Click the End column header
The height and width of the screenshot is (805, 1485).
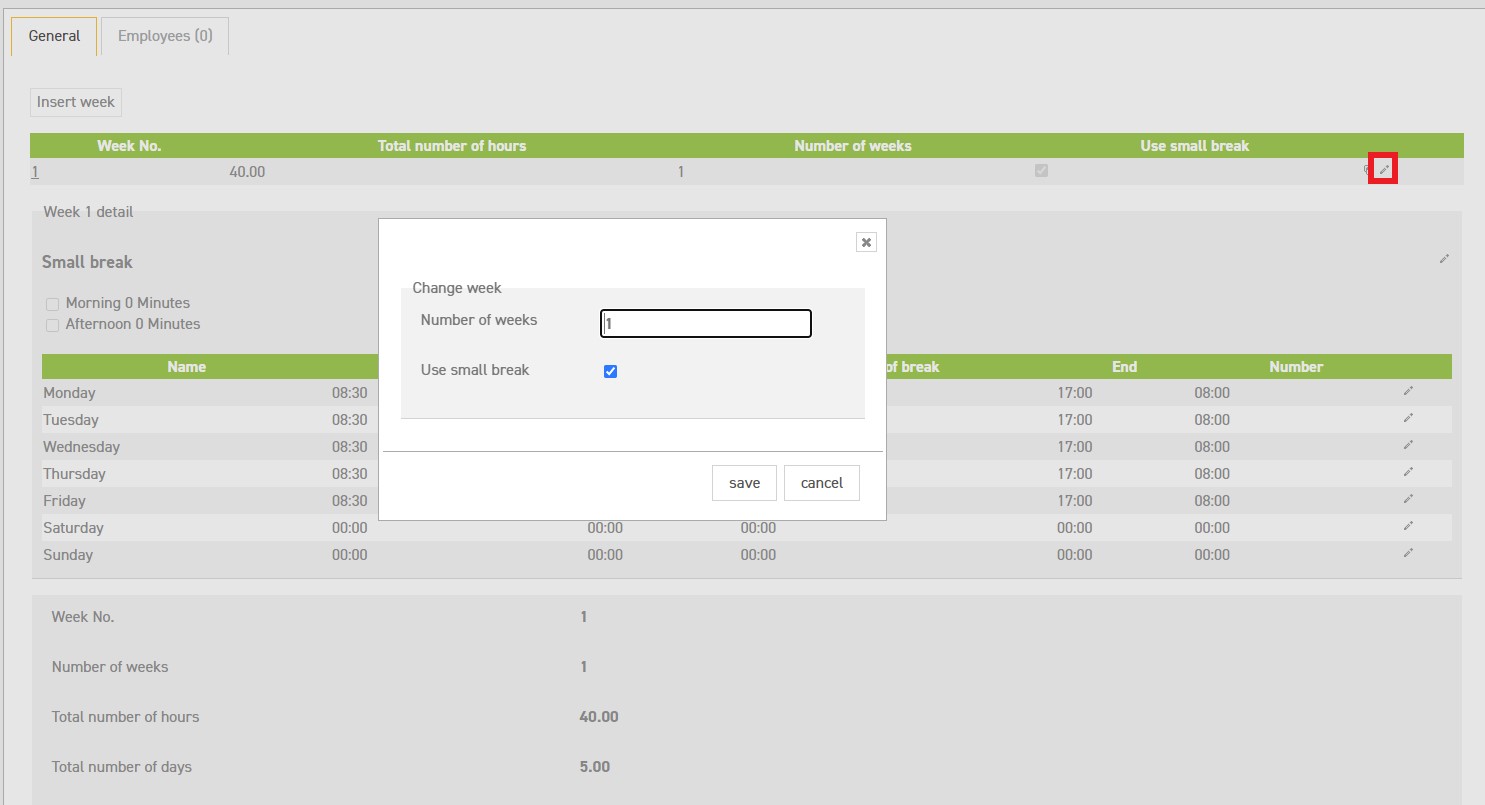[x=1125, y=367]
